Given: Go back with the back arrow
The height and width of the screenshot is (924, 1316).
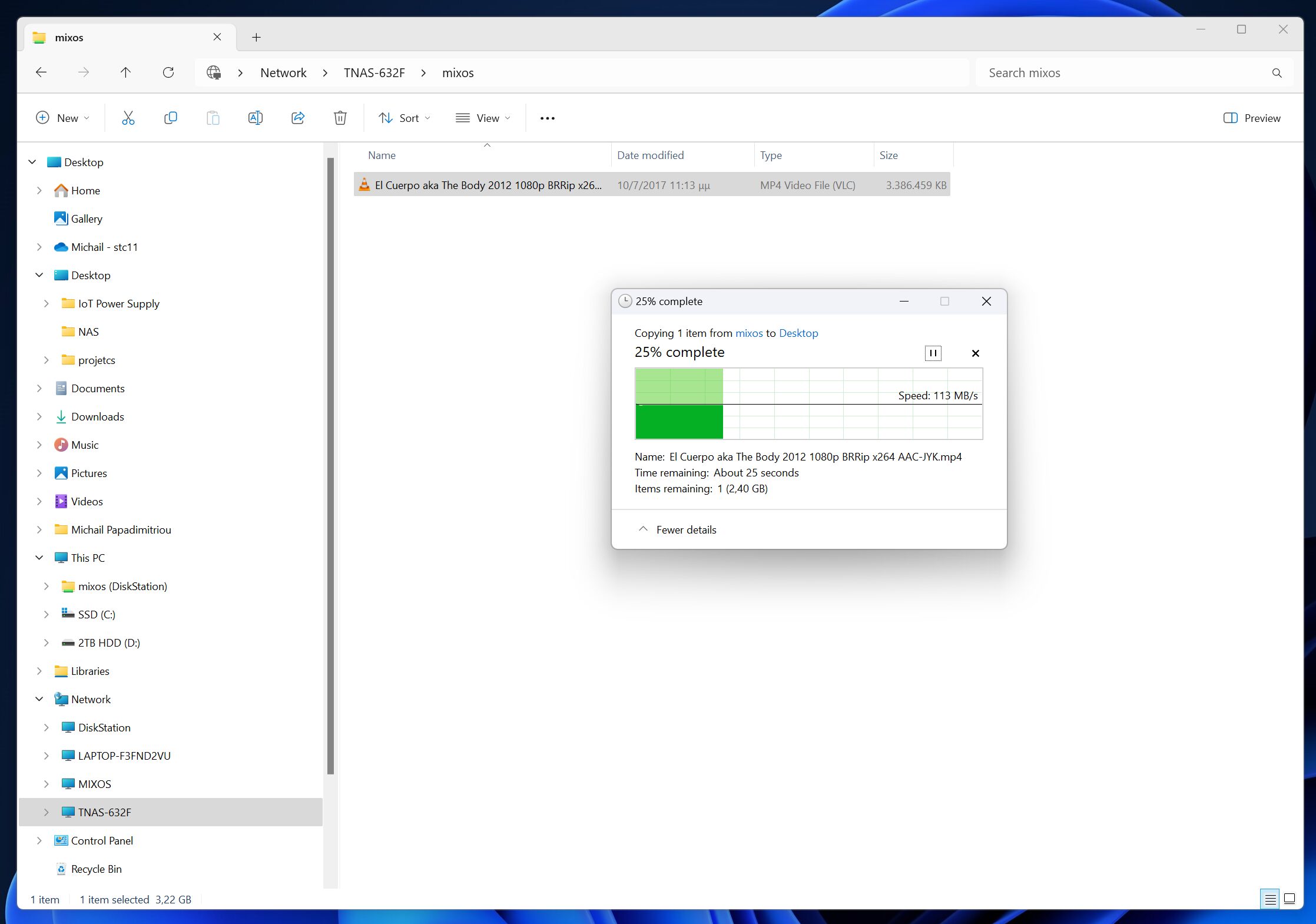Looking at the screenshot, I should (41, 72).
